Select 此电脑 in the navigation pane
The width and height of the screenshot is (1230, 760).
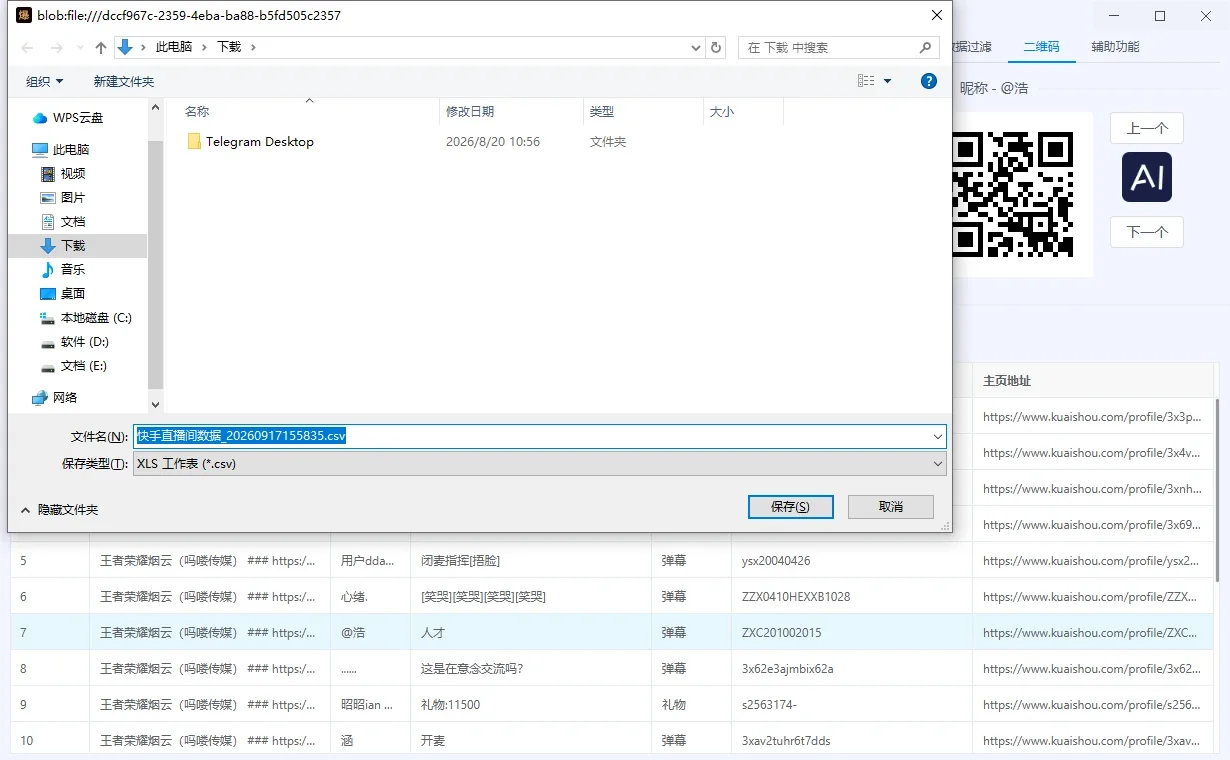71,150
